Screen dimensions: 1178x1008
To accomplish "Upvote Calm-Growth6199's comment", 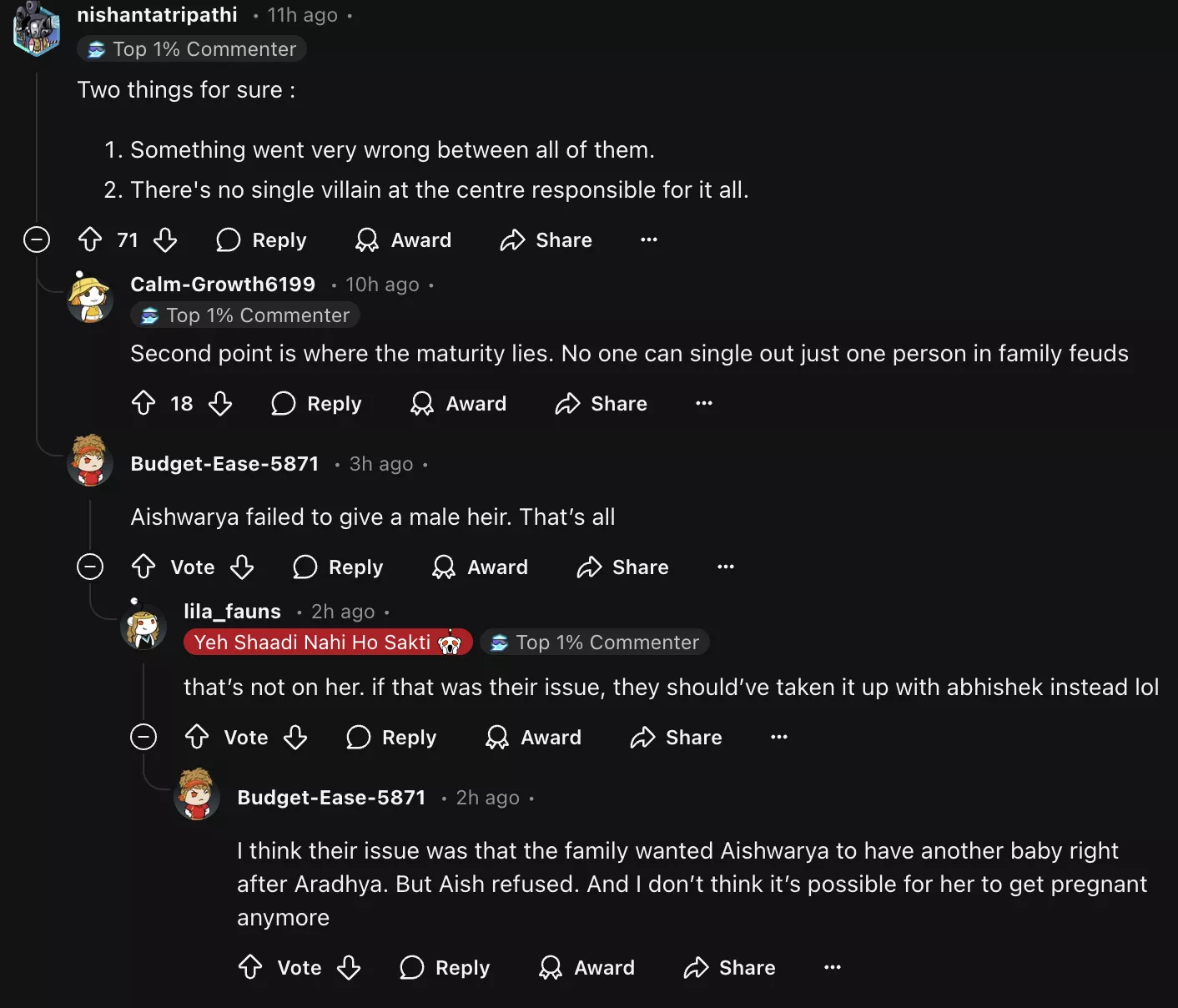I will 143,404.
